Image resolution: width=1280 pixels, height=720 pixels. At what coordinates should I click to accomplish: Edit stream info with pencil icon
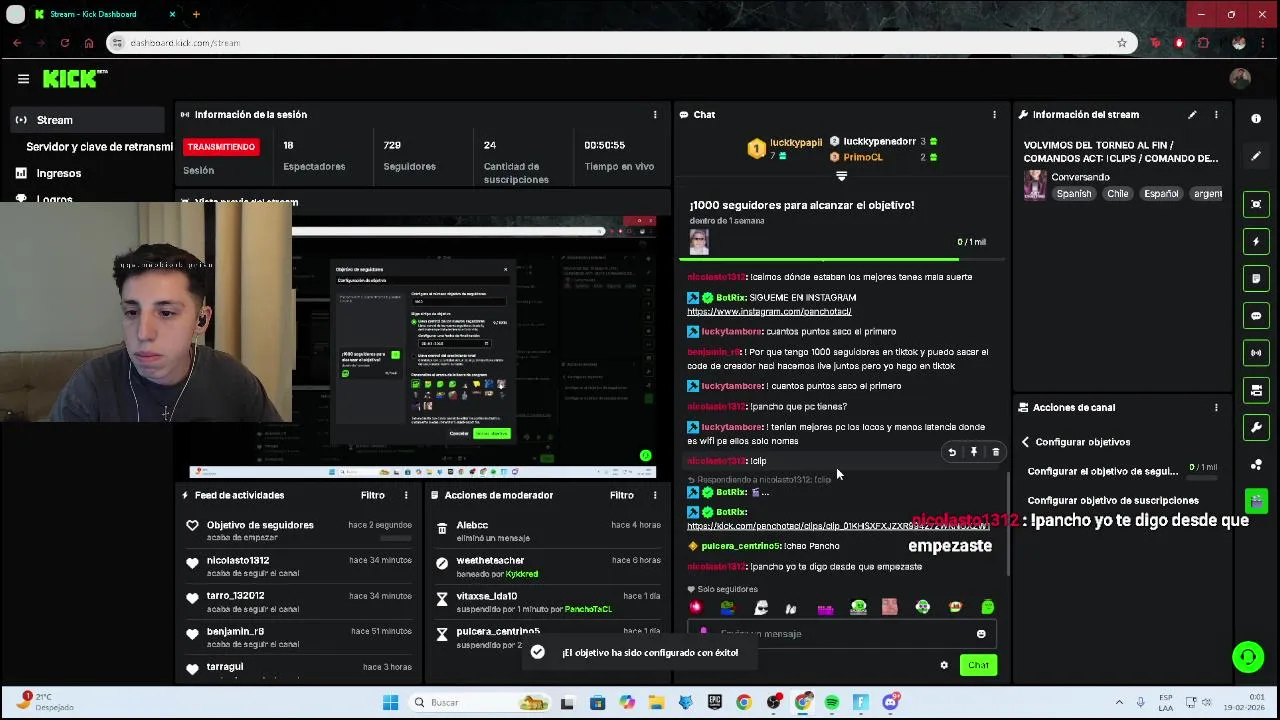click(x=1192, y=114)
